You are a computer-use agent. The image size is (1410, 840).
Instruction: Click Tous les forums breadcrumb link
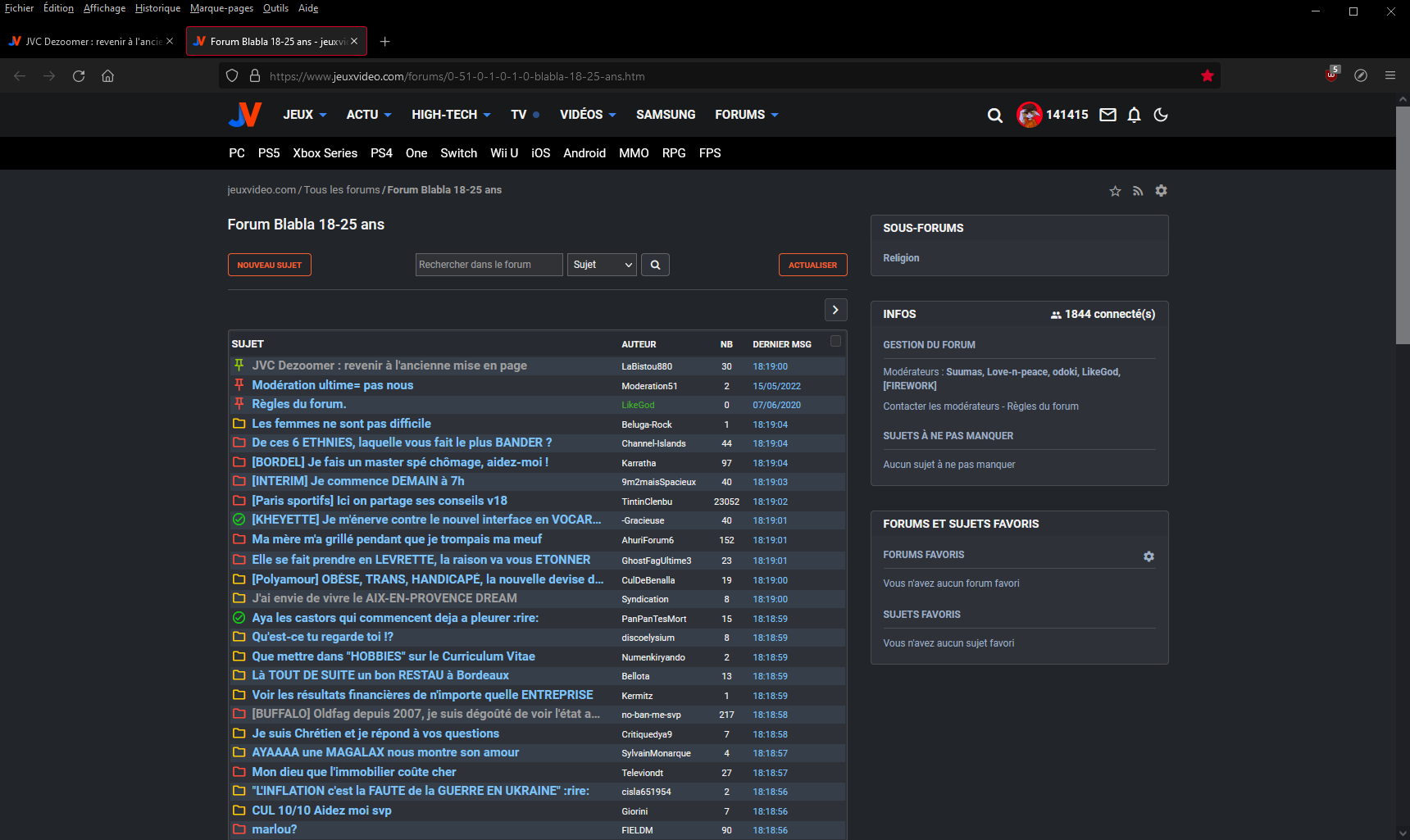pos(342,190)
